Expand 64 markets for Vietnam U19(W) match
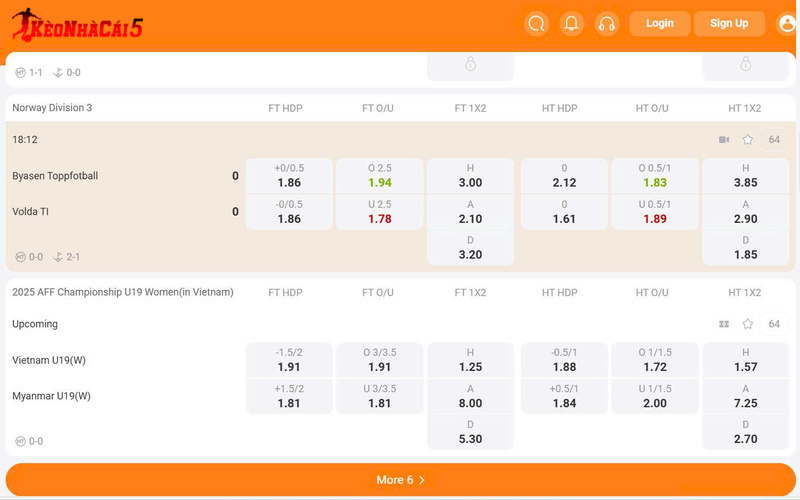800x500 pixels. (x=774, y=324)
